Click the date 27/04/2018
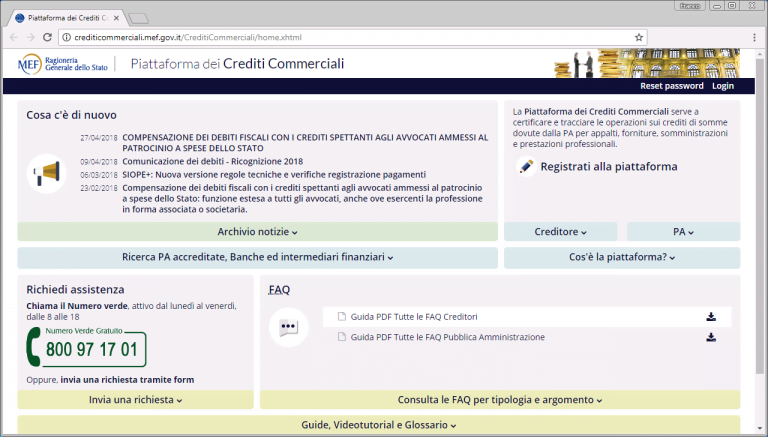Image resolution: width=768 pixels, height=438 pixels. click(99, 138)
